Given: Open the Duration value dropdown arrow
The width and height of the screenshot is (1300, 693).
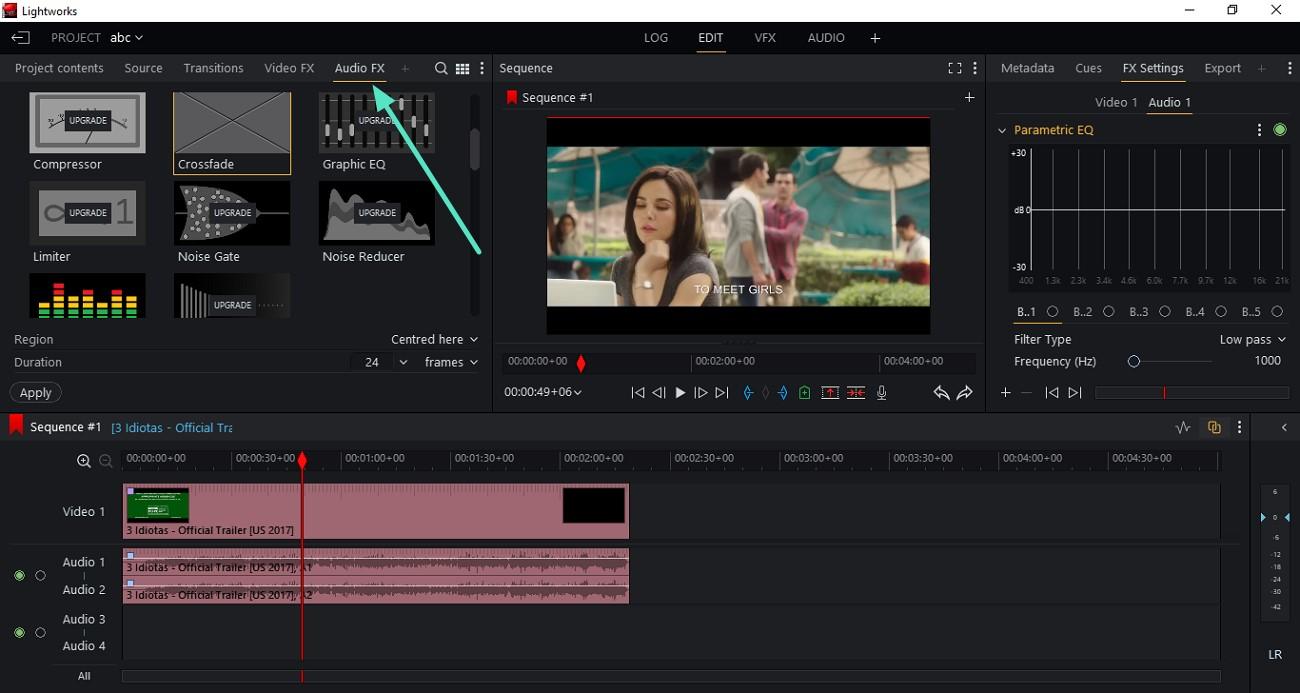Looking at the screenshot, I should tap(403, 363).
